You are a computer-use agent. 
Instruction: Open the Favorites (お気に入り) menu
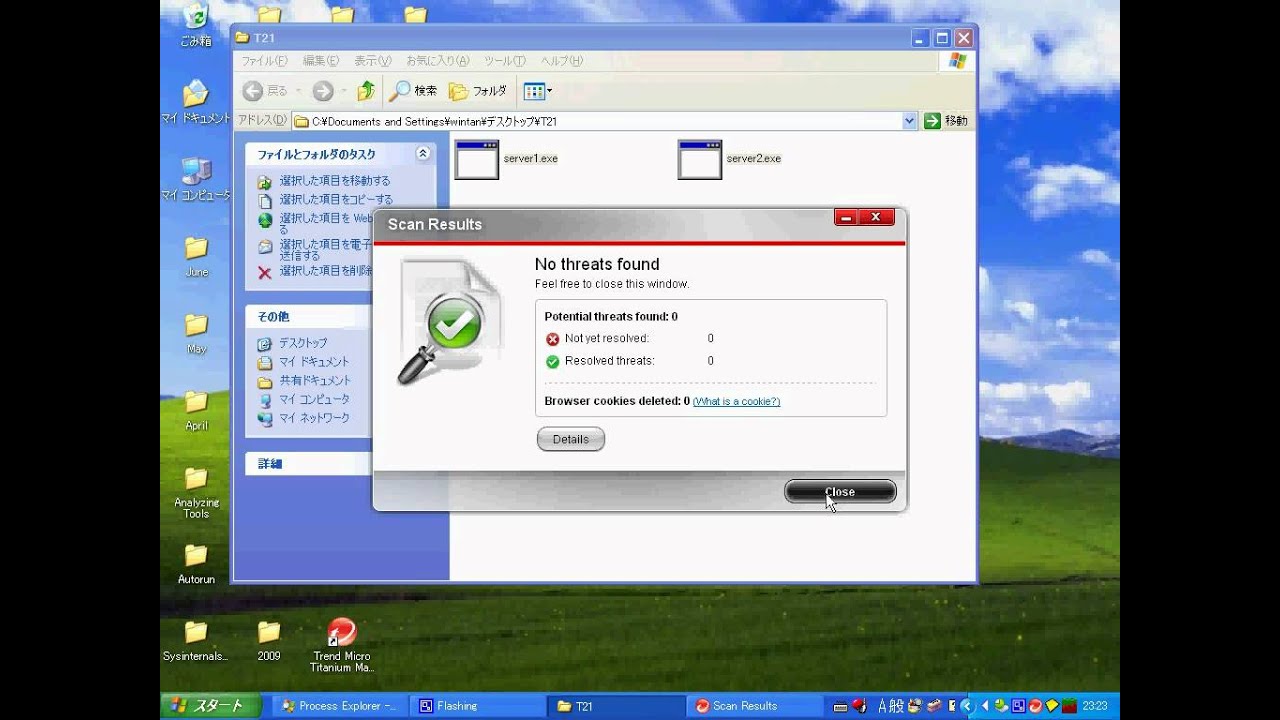click(x=438, y=61)
